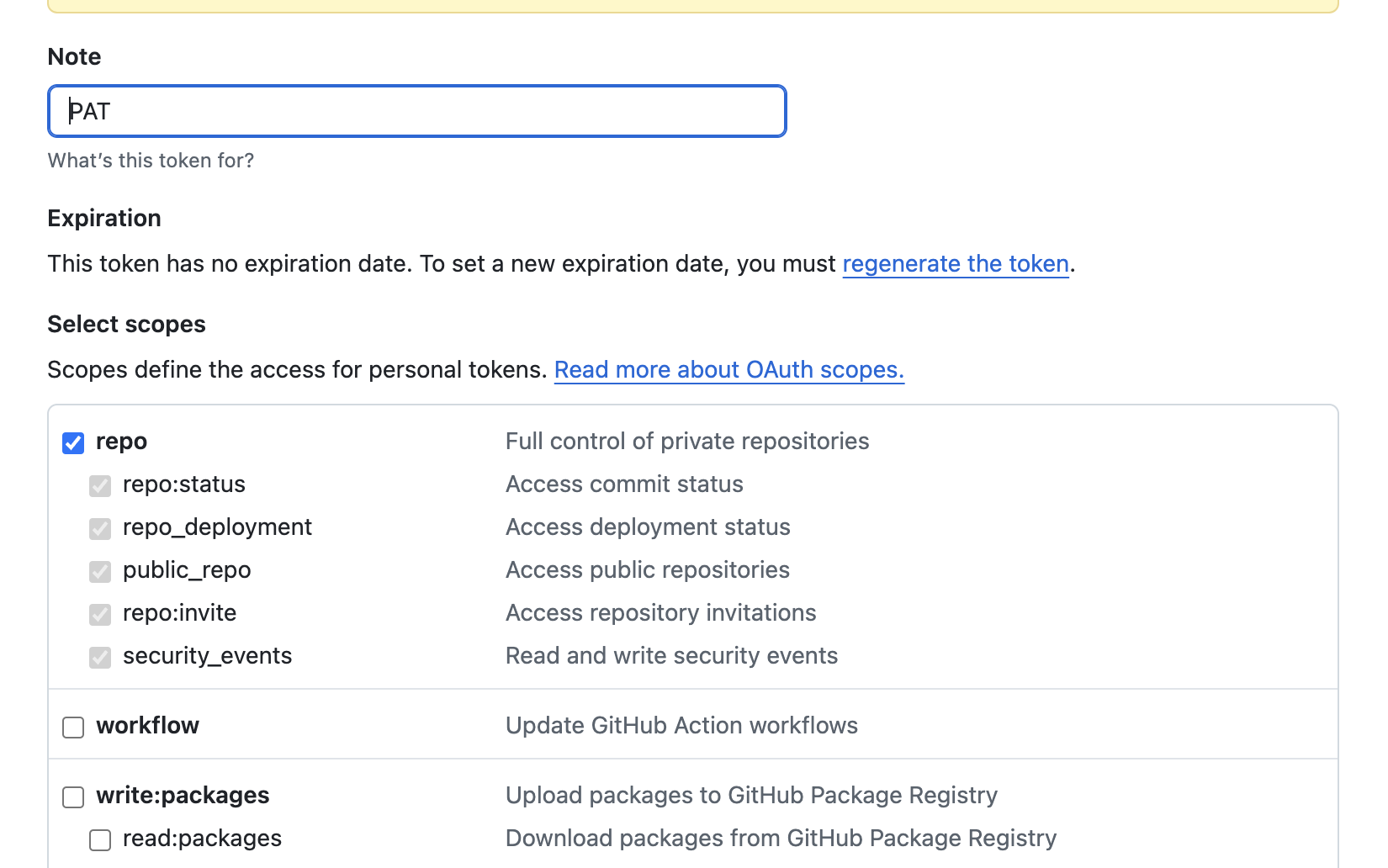Viewport: 1388px width, 868px height.
Task: Open 'Read more about OAuth scopes' link
Action: 728,370
